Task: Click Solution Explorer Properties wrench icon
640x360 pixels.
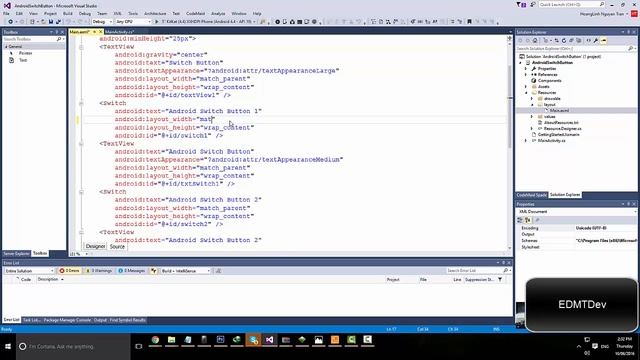Action: (596, 40)
